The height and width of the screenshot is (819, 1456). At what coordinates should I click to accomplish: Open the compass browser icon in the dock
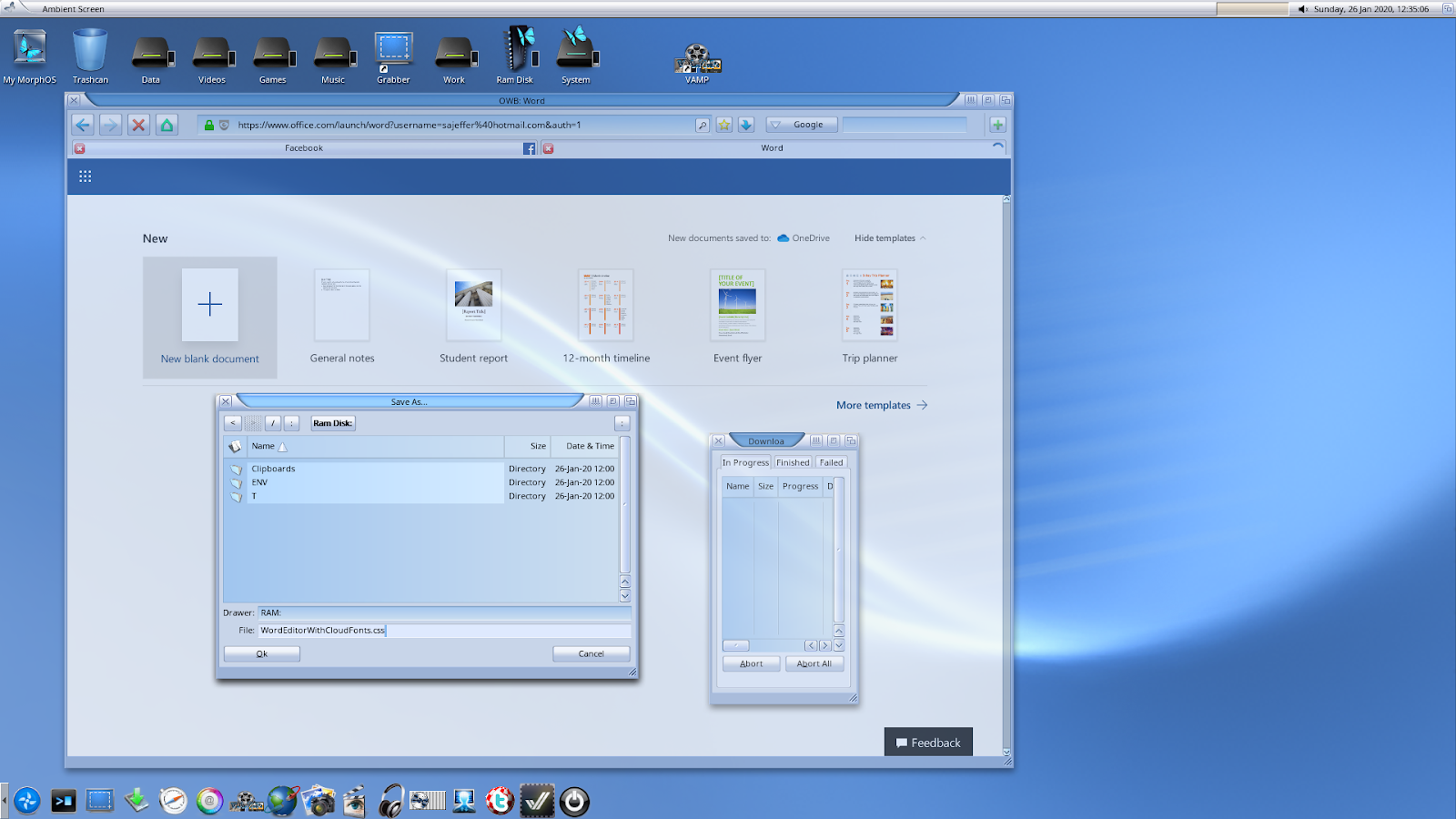[173, 801]
